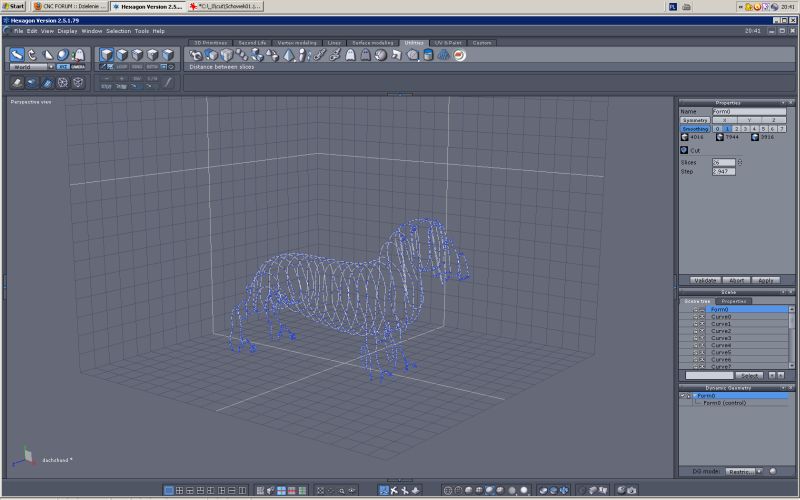
Task: Click the white smooth shaded sphere display icon
Action: [x=523, y=490]
